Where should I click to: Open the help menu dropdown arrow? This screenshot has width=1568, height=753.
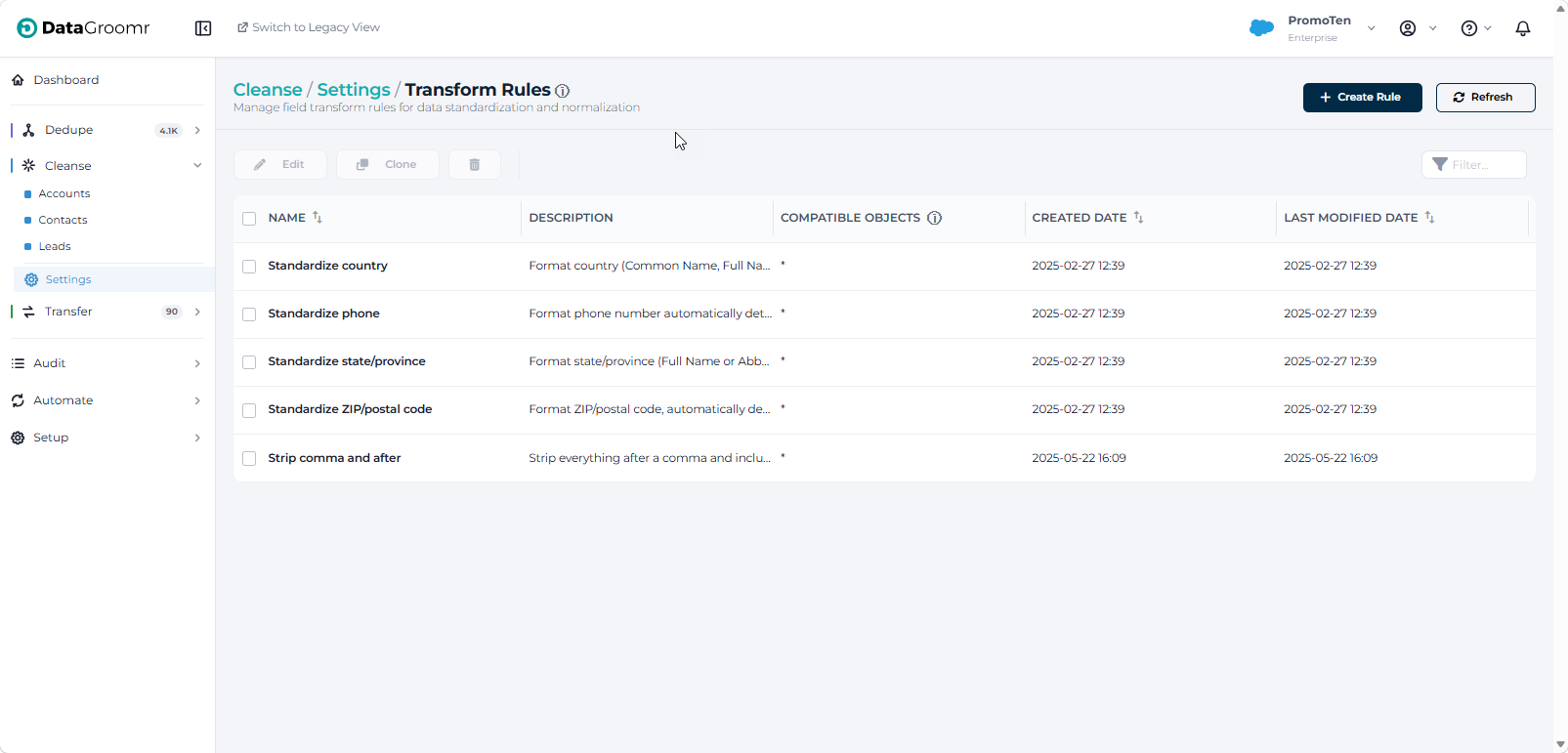coord(1488,28)
